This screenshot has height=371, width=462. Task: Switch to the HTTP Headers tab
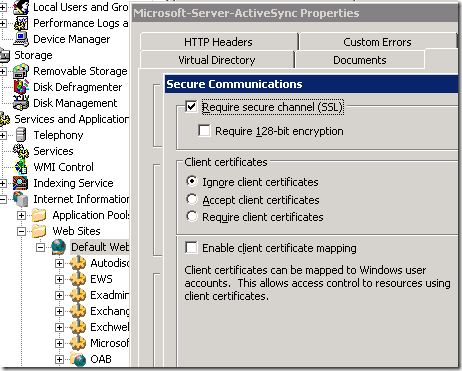[x=218, y=42]
